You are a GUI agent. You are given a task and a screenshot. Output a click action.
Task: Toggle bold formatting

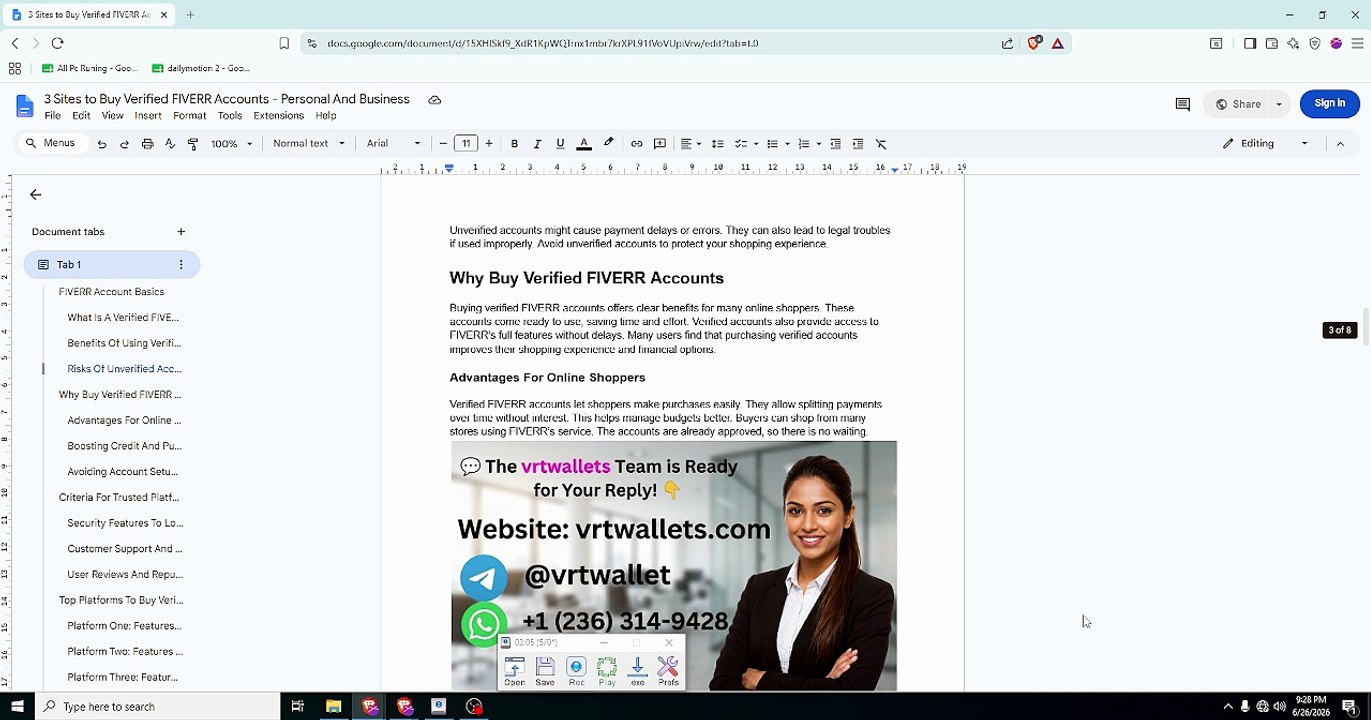pyautogui.click(x=514, y=144)
